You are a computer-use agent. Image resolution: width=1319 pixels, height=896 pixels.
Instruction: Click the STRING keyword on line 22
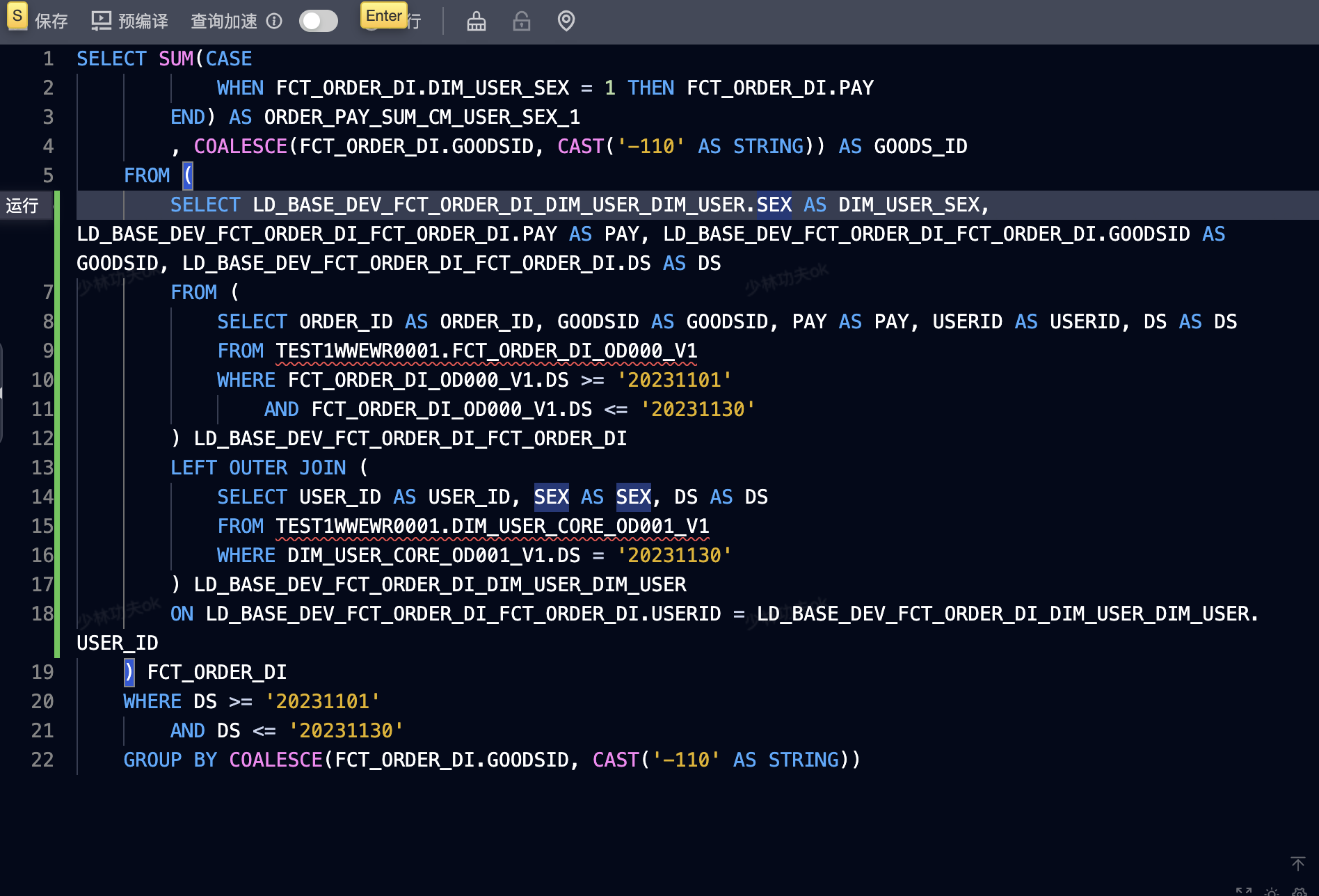pos(804,760)
